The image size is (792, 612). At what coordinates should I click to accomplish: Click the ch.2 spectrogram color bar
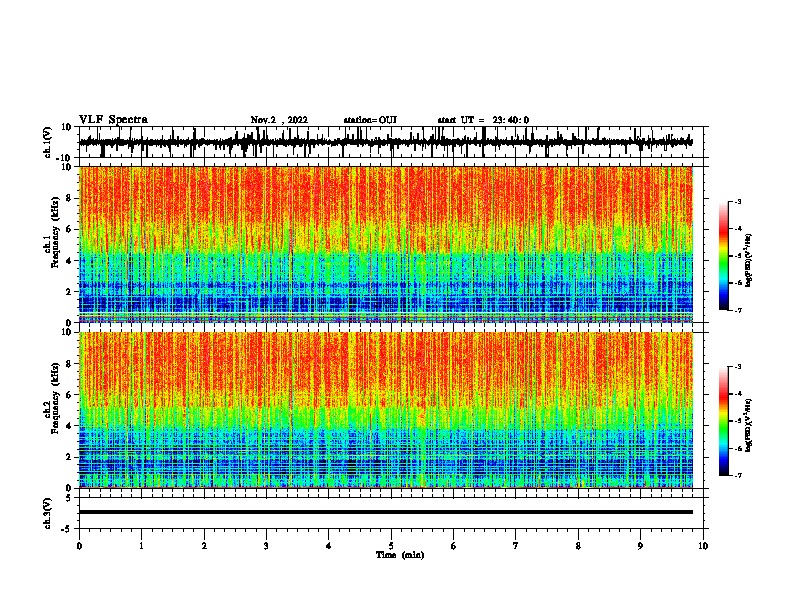pos(724,421)
